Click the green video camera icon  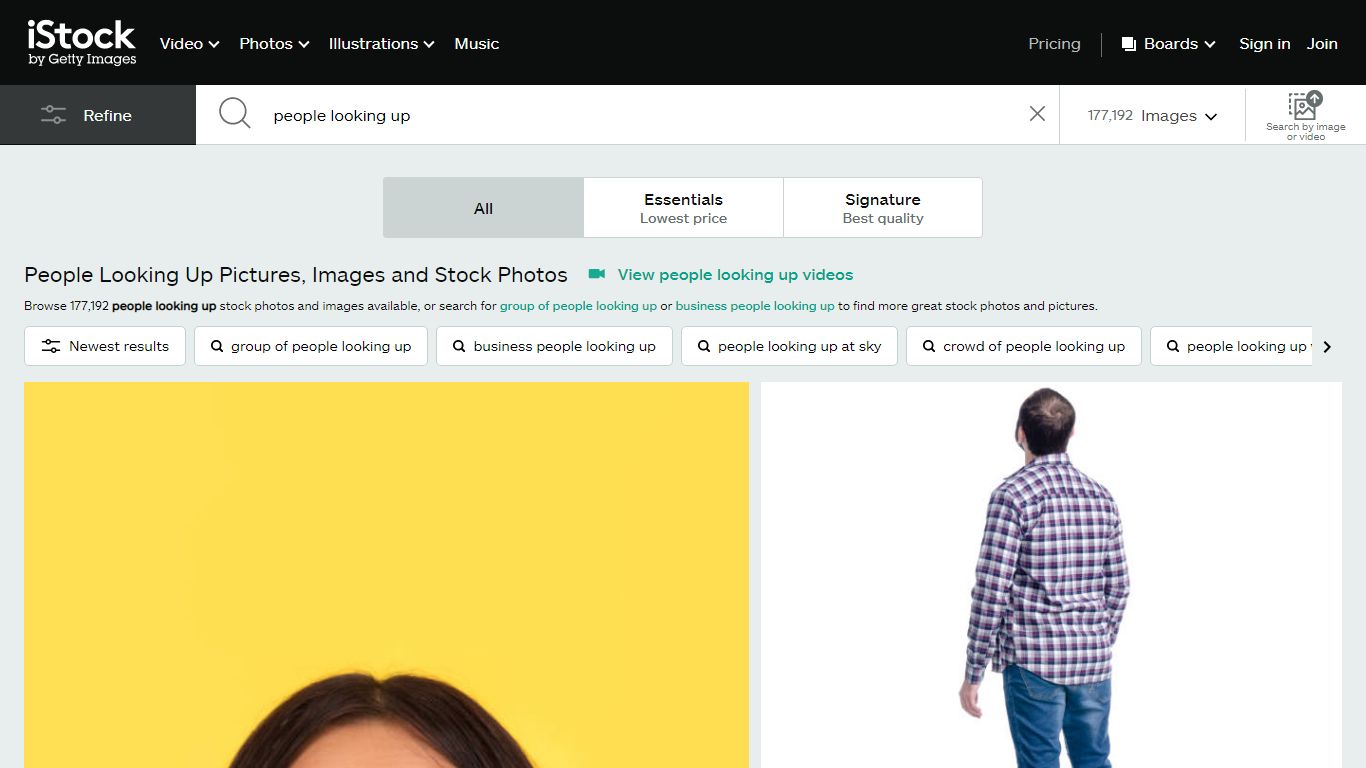point(597,274)
